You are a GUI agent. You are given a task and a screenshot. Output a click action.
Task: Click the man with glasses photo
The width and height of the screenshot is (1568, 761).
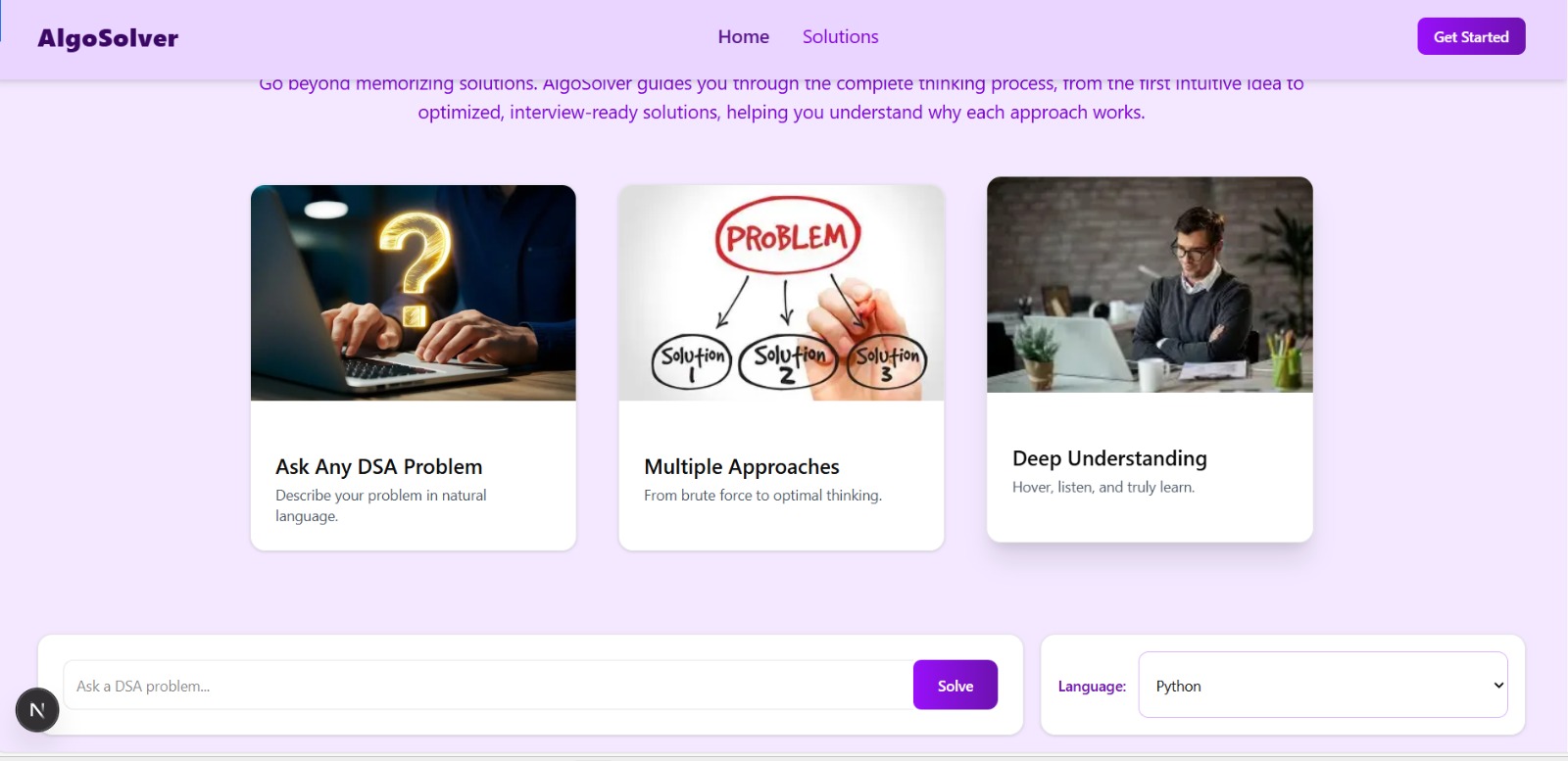pos(1150,285)
